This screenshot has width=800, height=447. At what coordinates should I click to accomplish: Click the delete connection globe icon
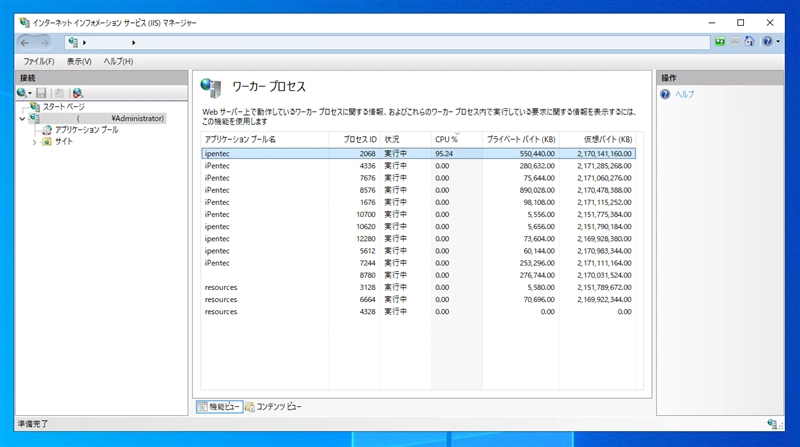[x=78, y=93]
